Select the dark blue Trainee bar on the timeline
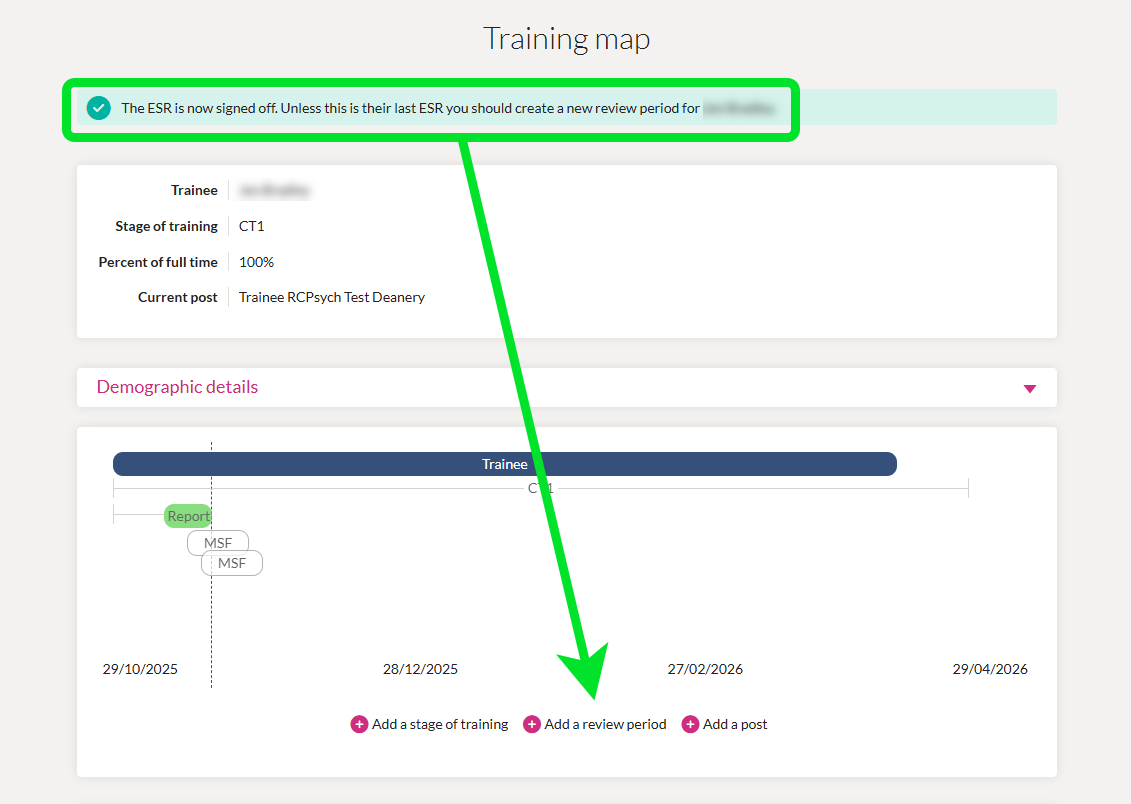Screen dimensions: 1131x804 pyautogui.click(x=505, y=464)
